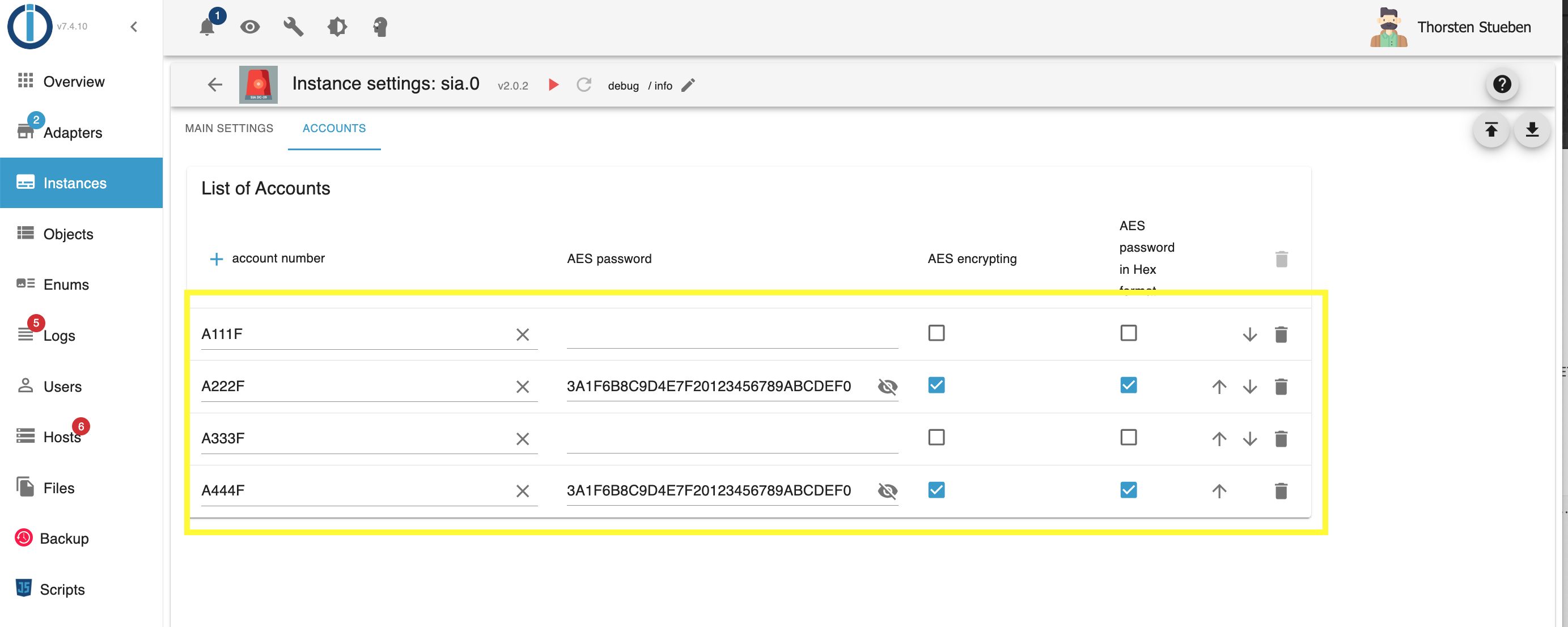This screenshot has width=1568, height=627.
Task: Show the hidden AES password for A222F
Action: pos(888,387)
